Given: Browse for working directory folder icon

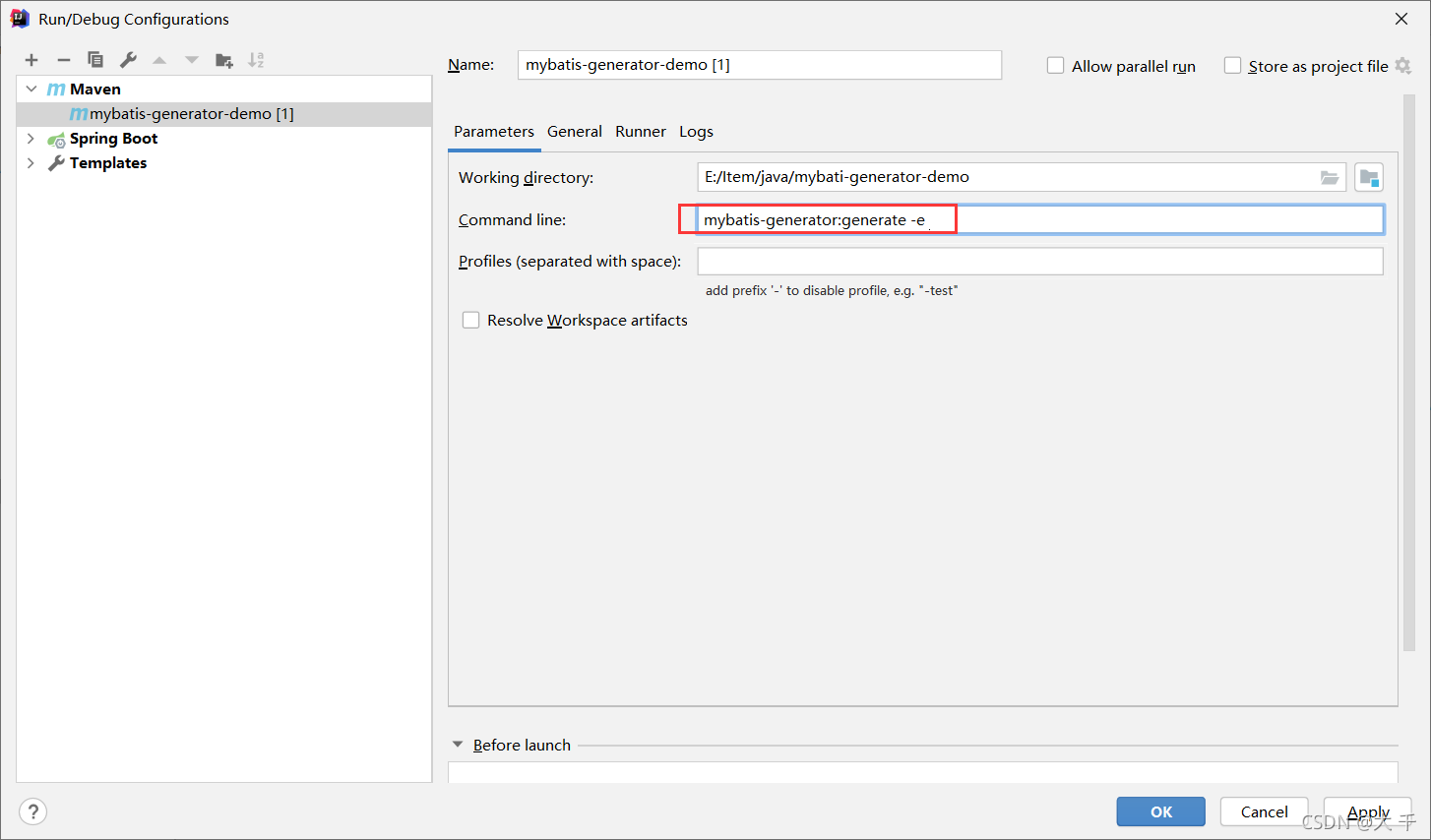Looking at the screenshot, I should click(x=1330, y=177).
